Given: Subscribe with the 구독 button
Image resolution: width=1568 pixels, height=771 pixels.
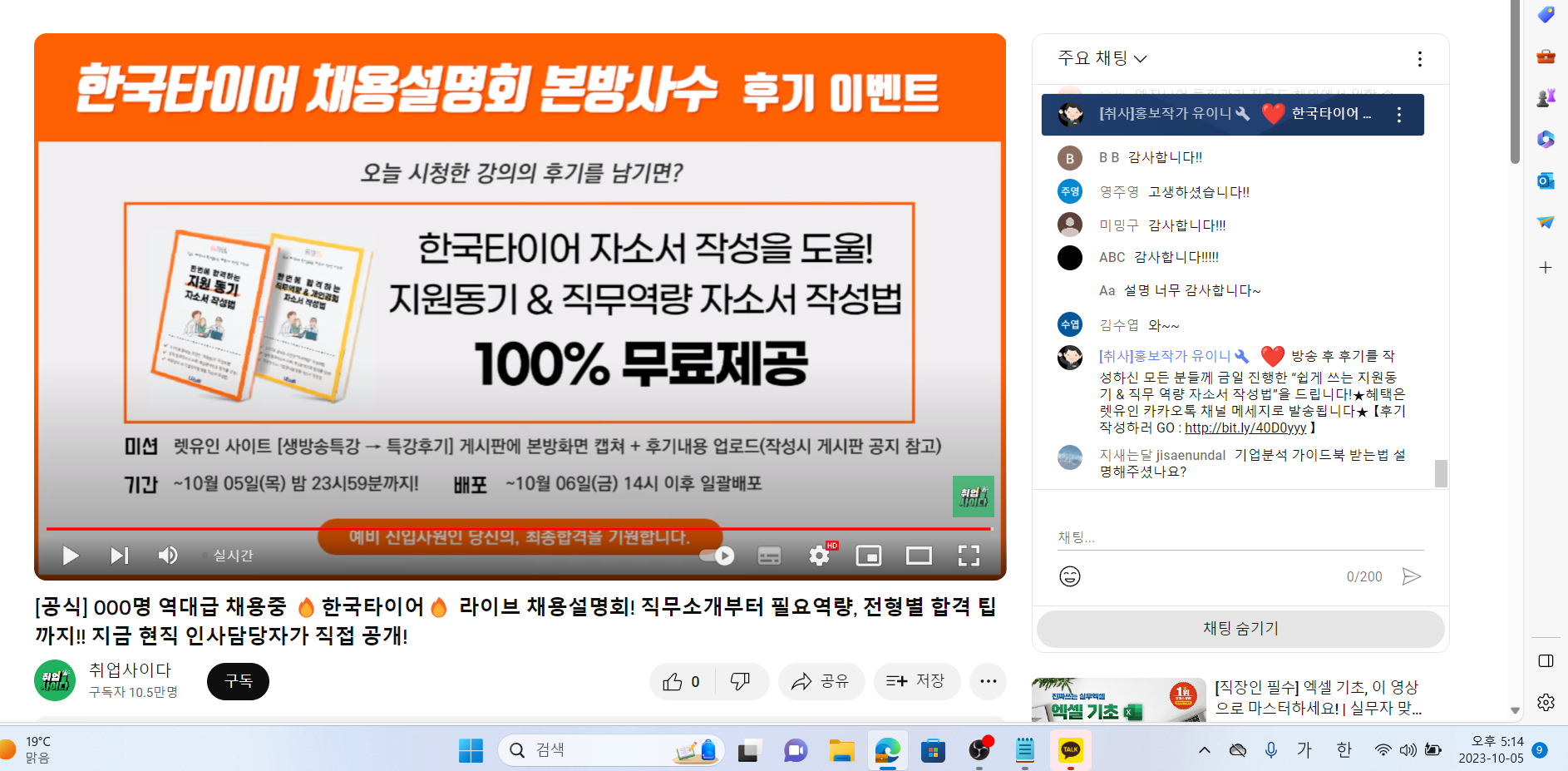Looking at the screenshot, I should [x=239, y=681].
